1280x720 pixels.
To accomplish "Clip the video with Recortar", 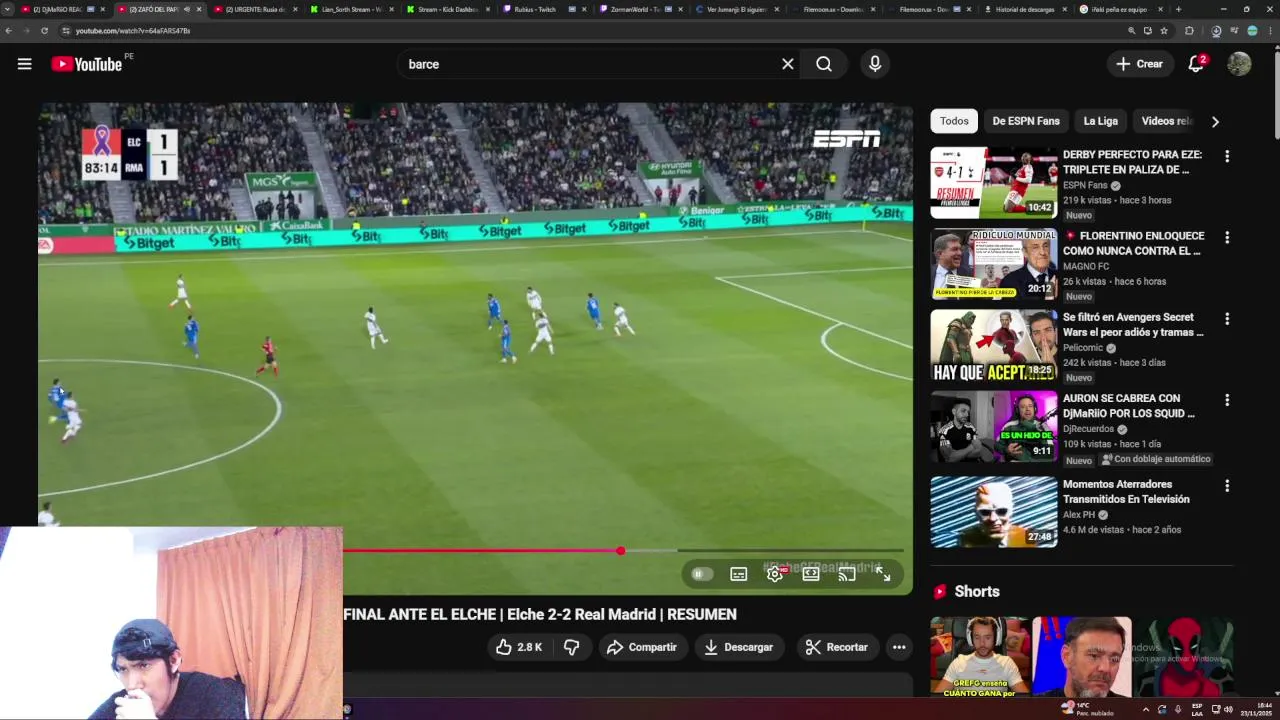I will (x=837, y=647).
